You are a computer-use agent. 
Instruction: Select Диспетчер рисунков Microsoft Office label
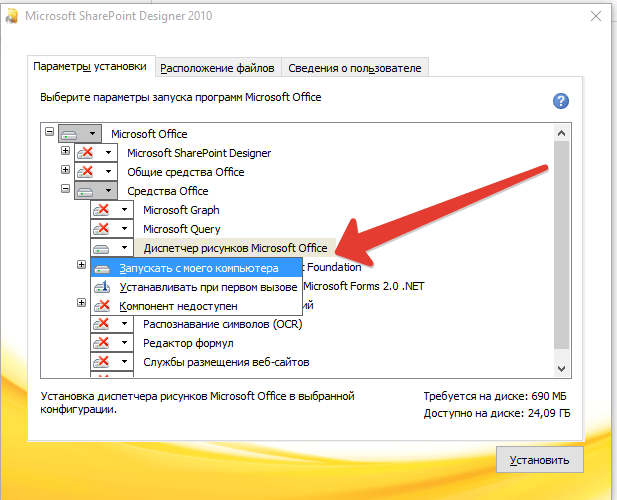(235, 248)
